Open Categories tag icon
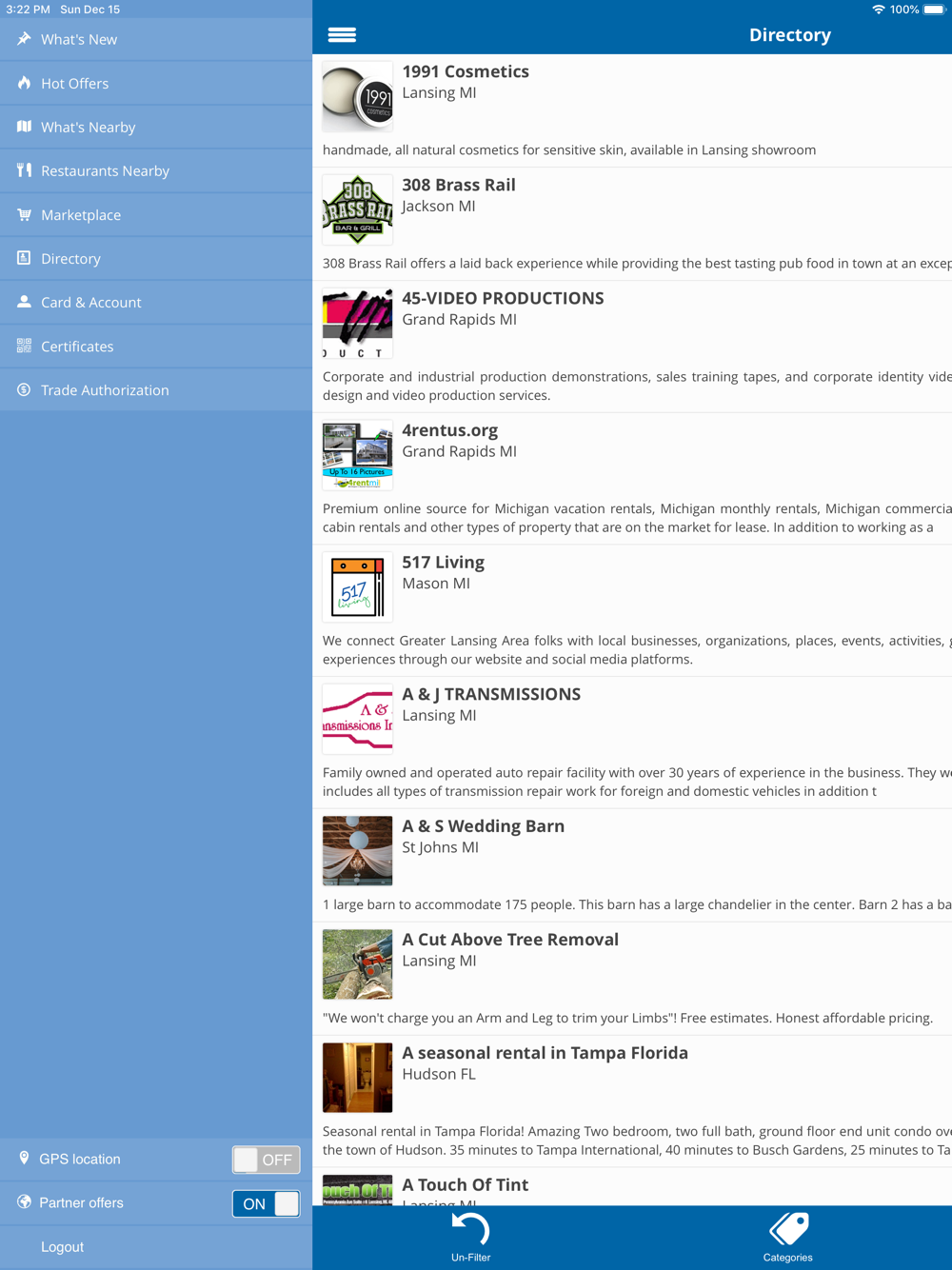This screenshot has height=1270, width=952. point(788,1229)
